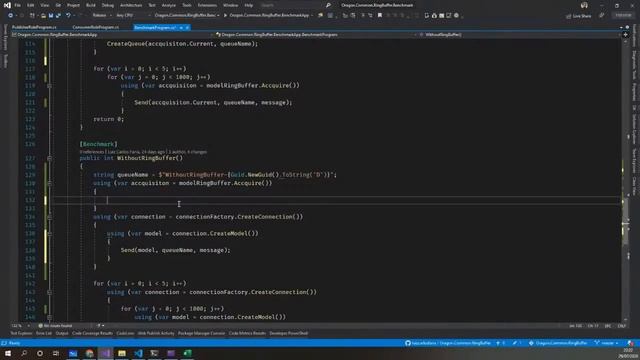Click the git master branch indicator
The image size is (640, 360).
(x=606, y=343)
